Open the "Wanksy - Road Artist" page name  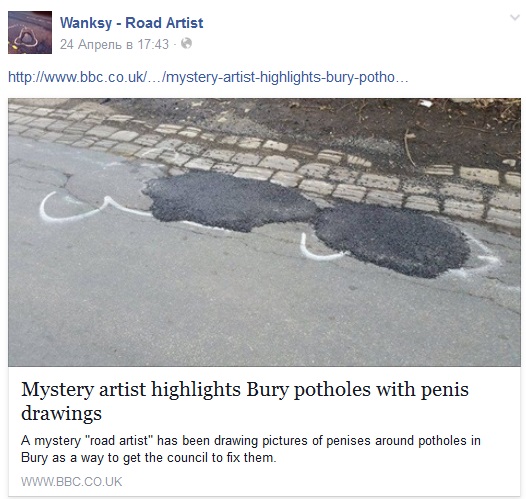pos(132,23)
